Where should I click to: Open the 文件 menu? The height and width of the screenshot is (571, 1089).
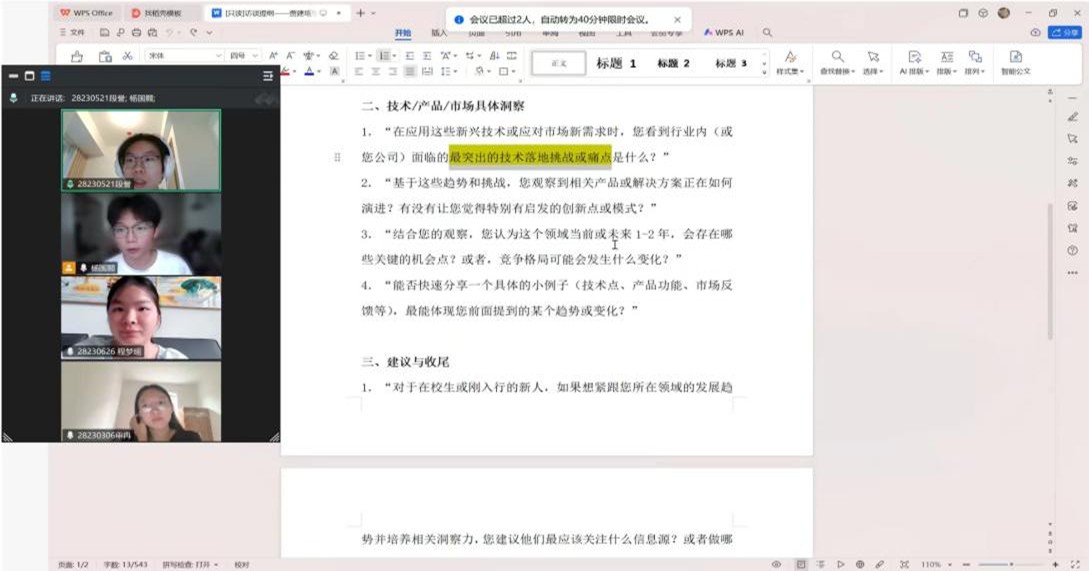pyautogui.click(x=73, y=32)
